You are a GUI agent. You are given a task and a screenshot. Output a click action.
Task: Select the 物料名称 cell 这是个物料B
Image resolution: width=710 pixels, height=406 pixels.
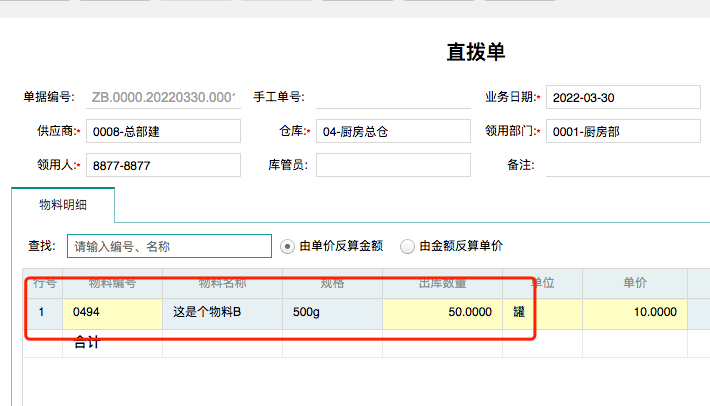222,313
